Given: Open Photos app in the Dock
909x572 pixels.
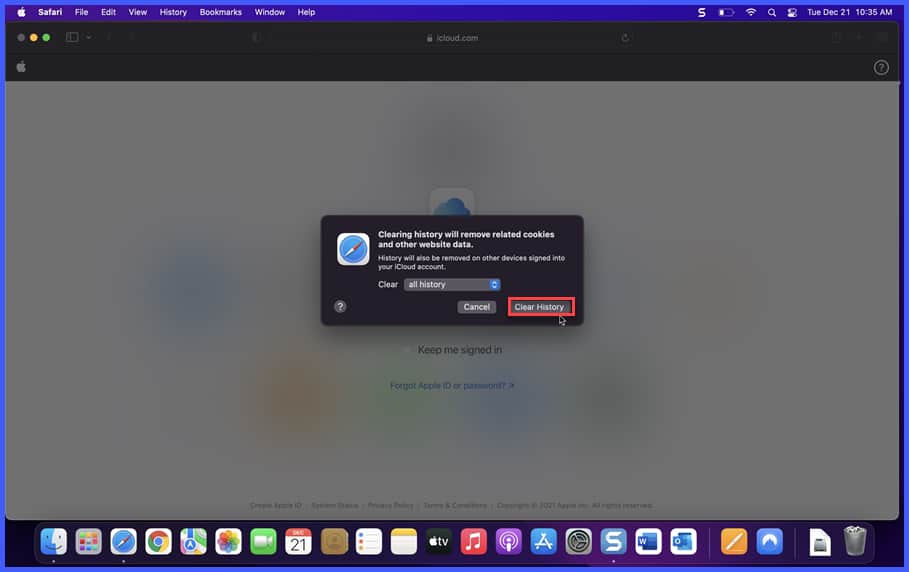Looking at the screenshot, I should pos(228,541).
